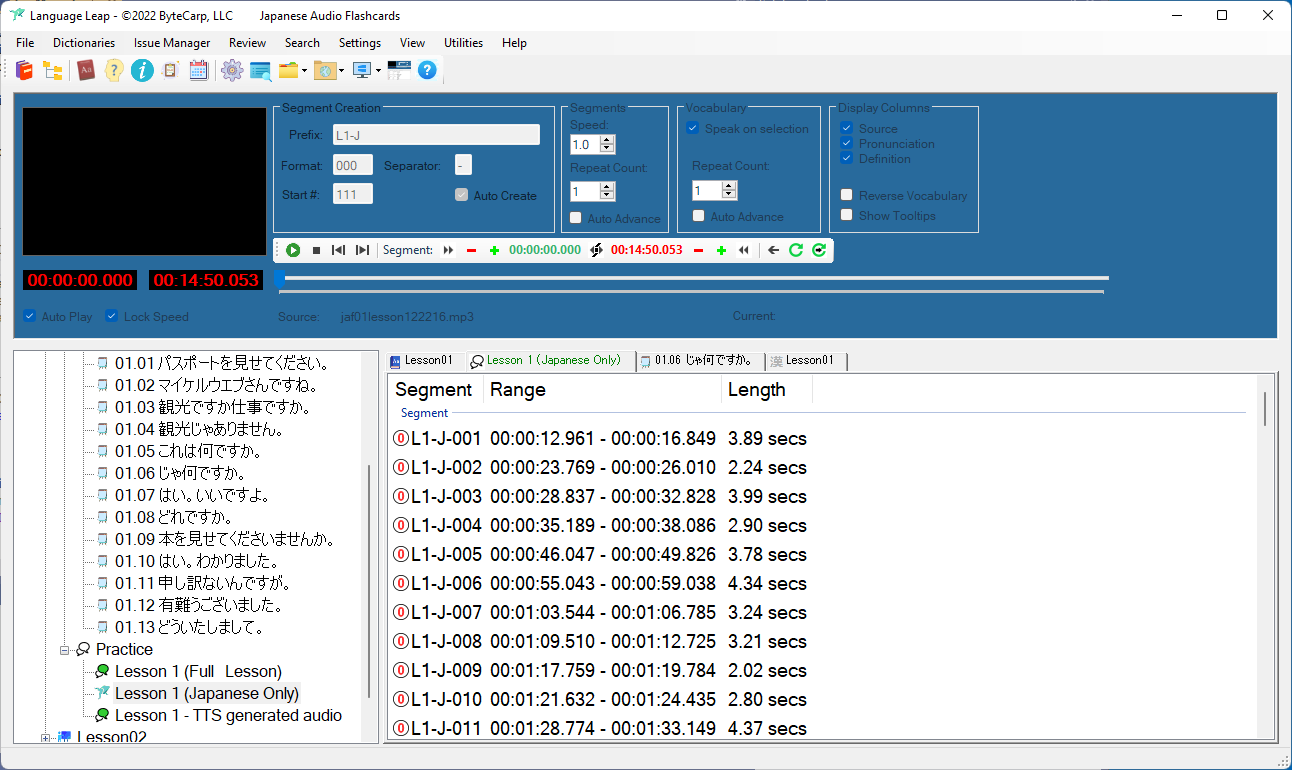The height and width of the screenshot is (770, 1292).
Task: Click the colored folders toolbar icon
Action: (289, 70)
